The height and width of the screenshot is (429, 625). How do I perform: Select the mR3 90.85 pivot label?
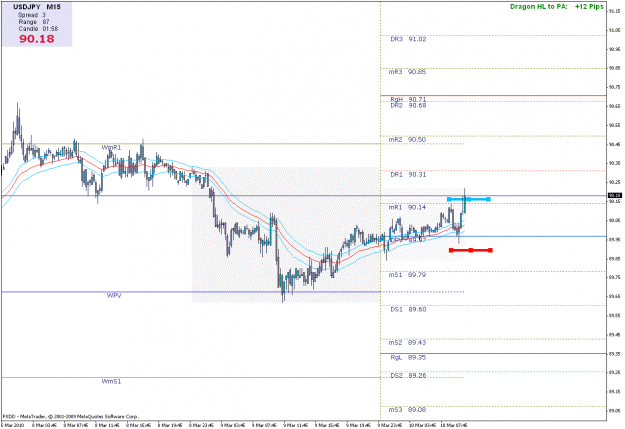click(407, 72)
